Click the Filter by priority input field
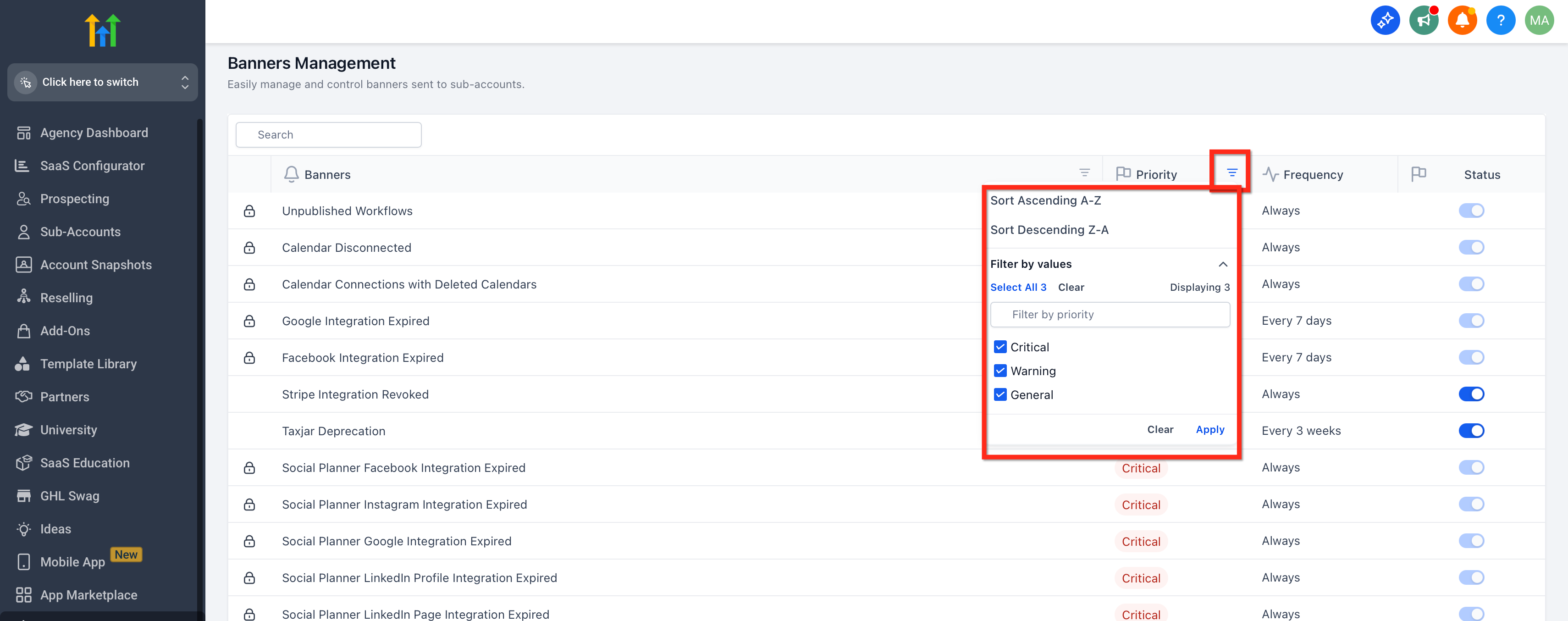The width and height of the screenshot is (1568, 621). 1110,315
